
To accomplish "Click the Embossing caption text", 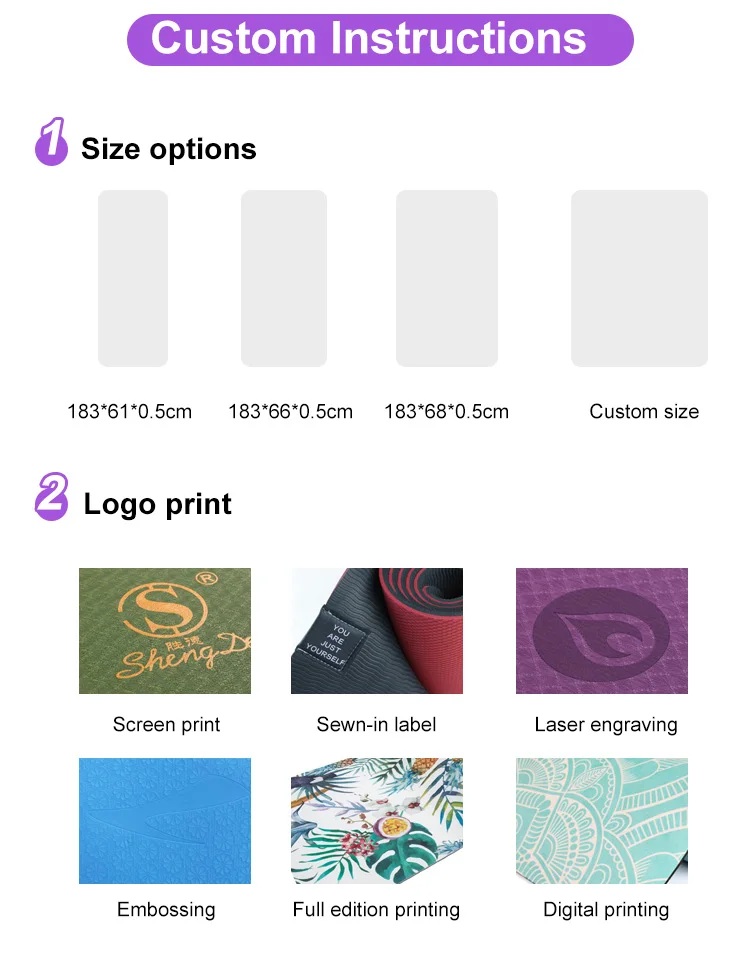I will (166, 909).
